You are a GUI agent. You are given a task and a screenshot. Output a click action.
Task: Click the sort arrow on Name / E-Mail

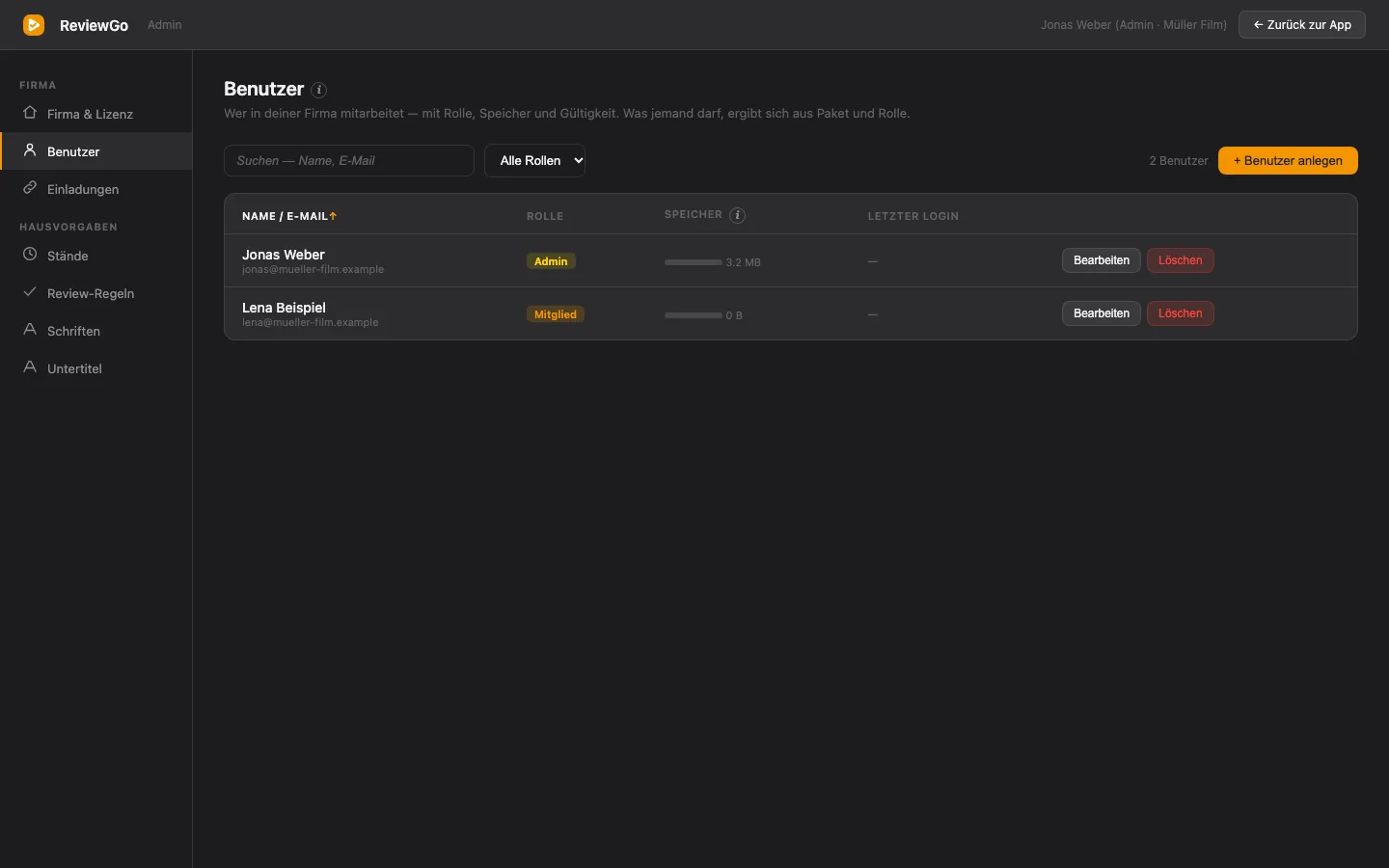[x=333, y=216]
